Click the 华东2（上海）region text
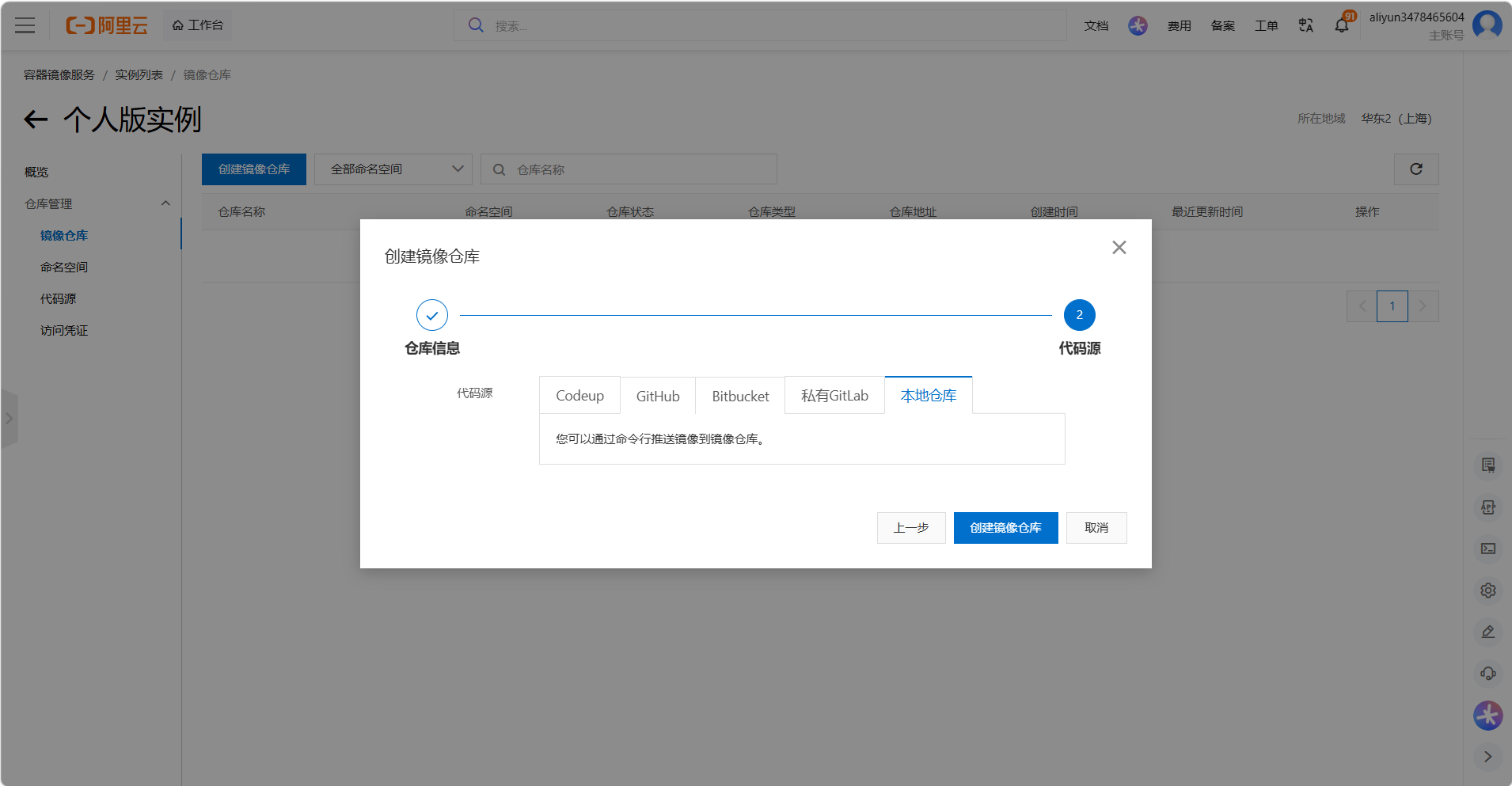Image resolution: width=1512 pixels, height=786 pixels. pos(1396,119)
